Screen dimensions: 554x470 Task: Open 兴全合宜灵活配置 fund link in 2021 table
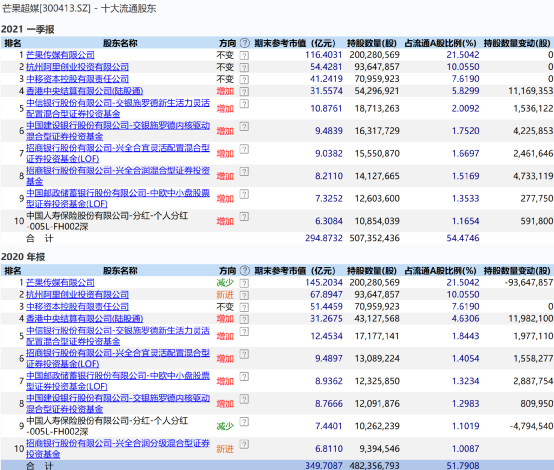pyautogui.click(x=118, y=154)
